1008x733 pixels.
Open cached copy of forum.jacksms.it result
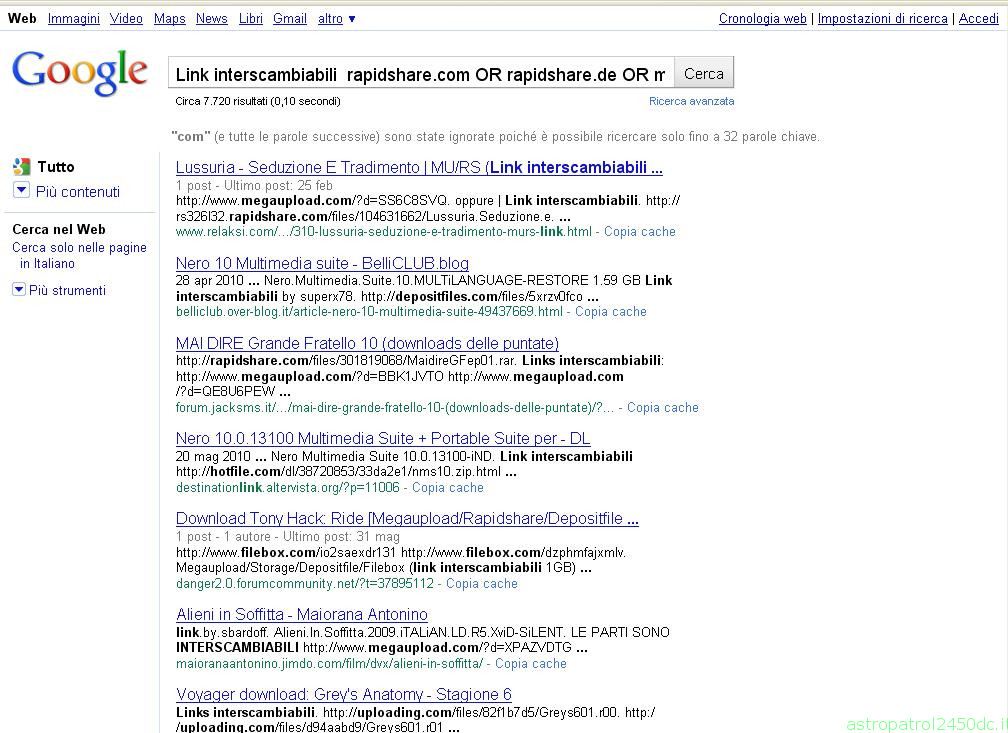tap(663, 407)
